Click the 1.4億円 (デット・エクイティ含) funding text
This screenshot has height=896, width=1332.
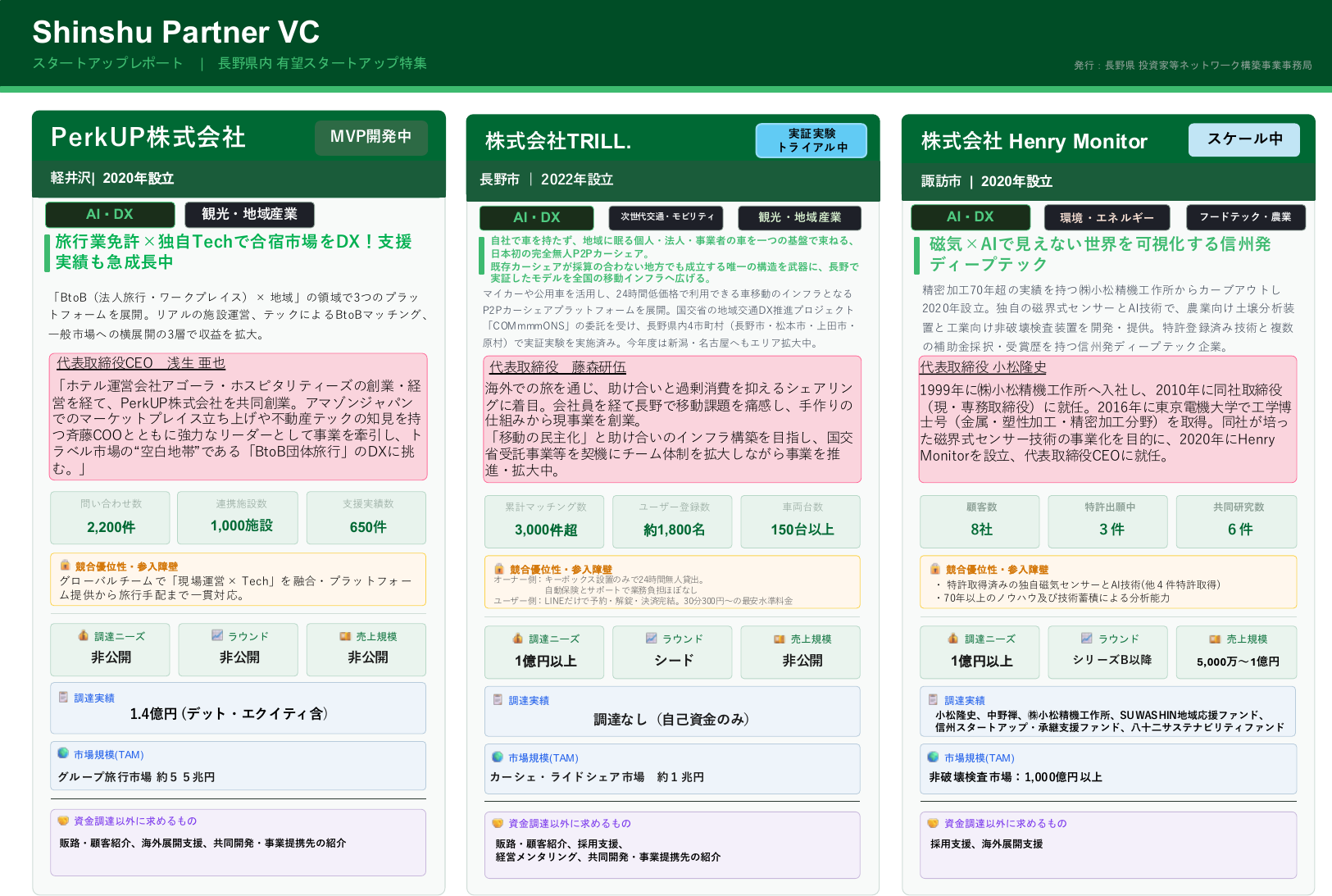click(x=229, y=713)
